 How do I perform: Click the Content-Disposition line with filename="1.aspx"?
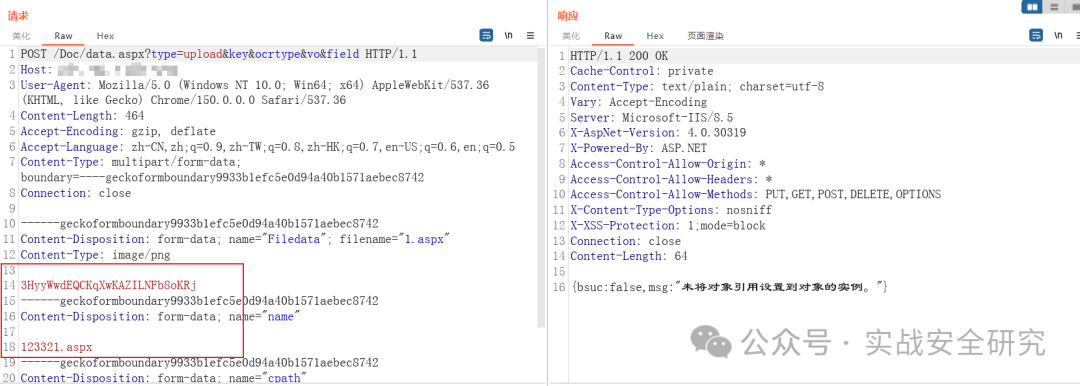pyautogui.click(x=236, y=239)
